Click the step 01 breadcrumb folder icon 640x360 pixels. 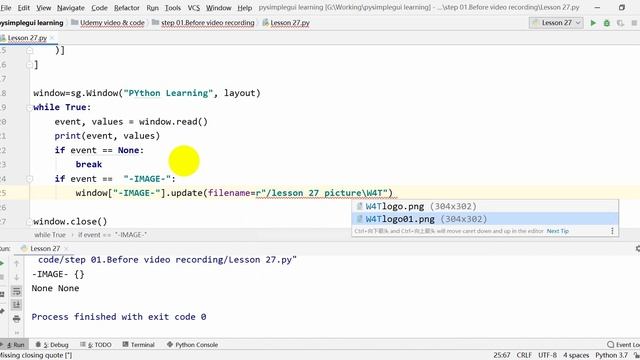click(155, 22)
